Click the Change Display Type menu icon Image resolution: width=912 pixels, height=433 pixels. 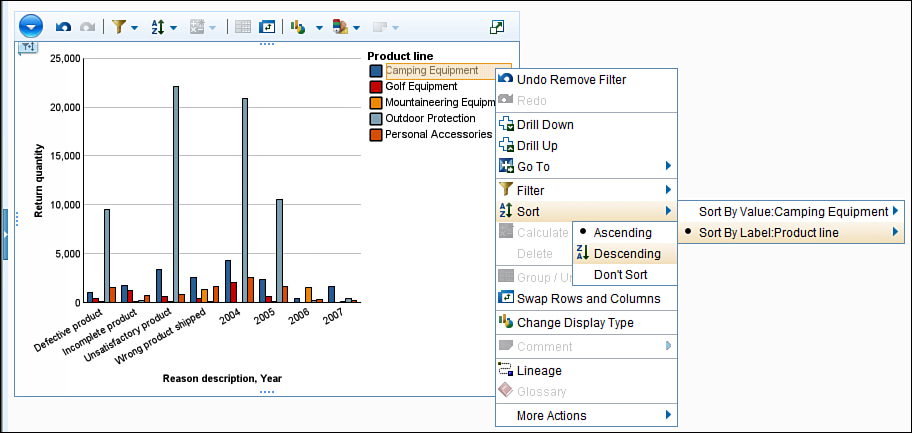point(507,322)
